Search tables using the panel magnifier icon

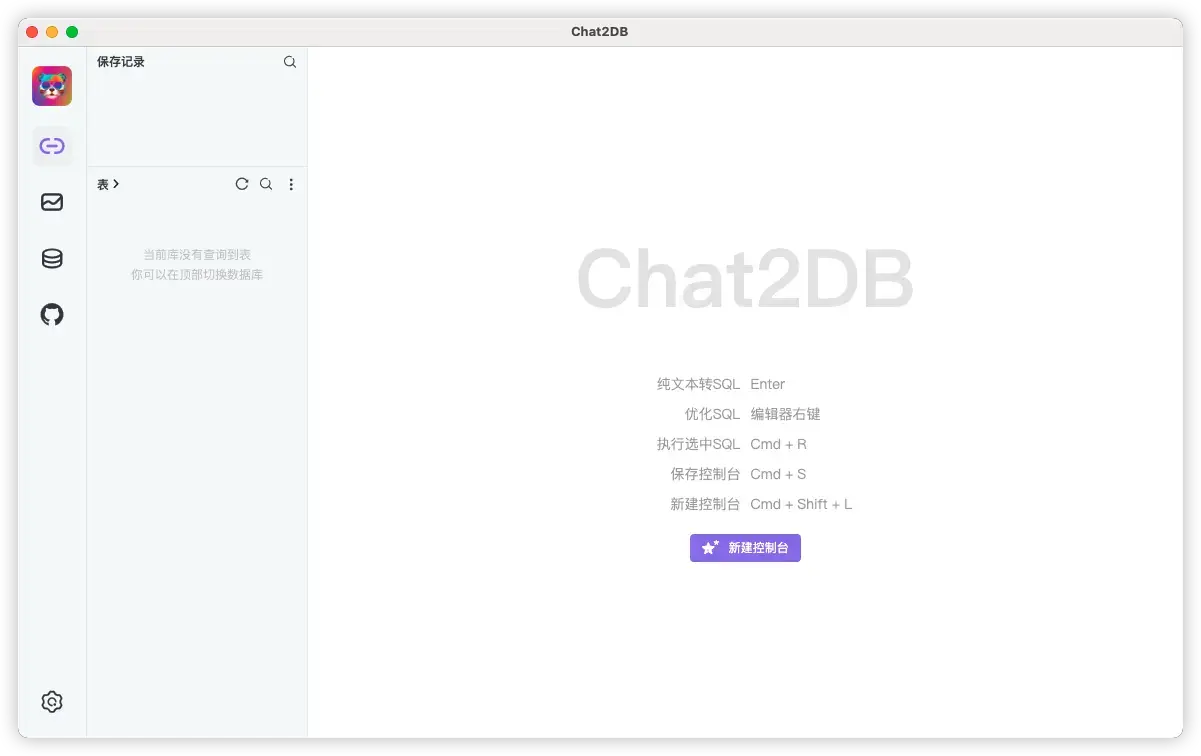[x=265, y=184]
